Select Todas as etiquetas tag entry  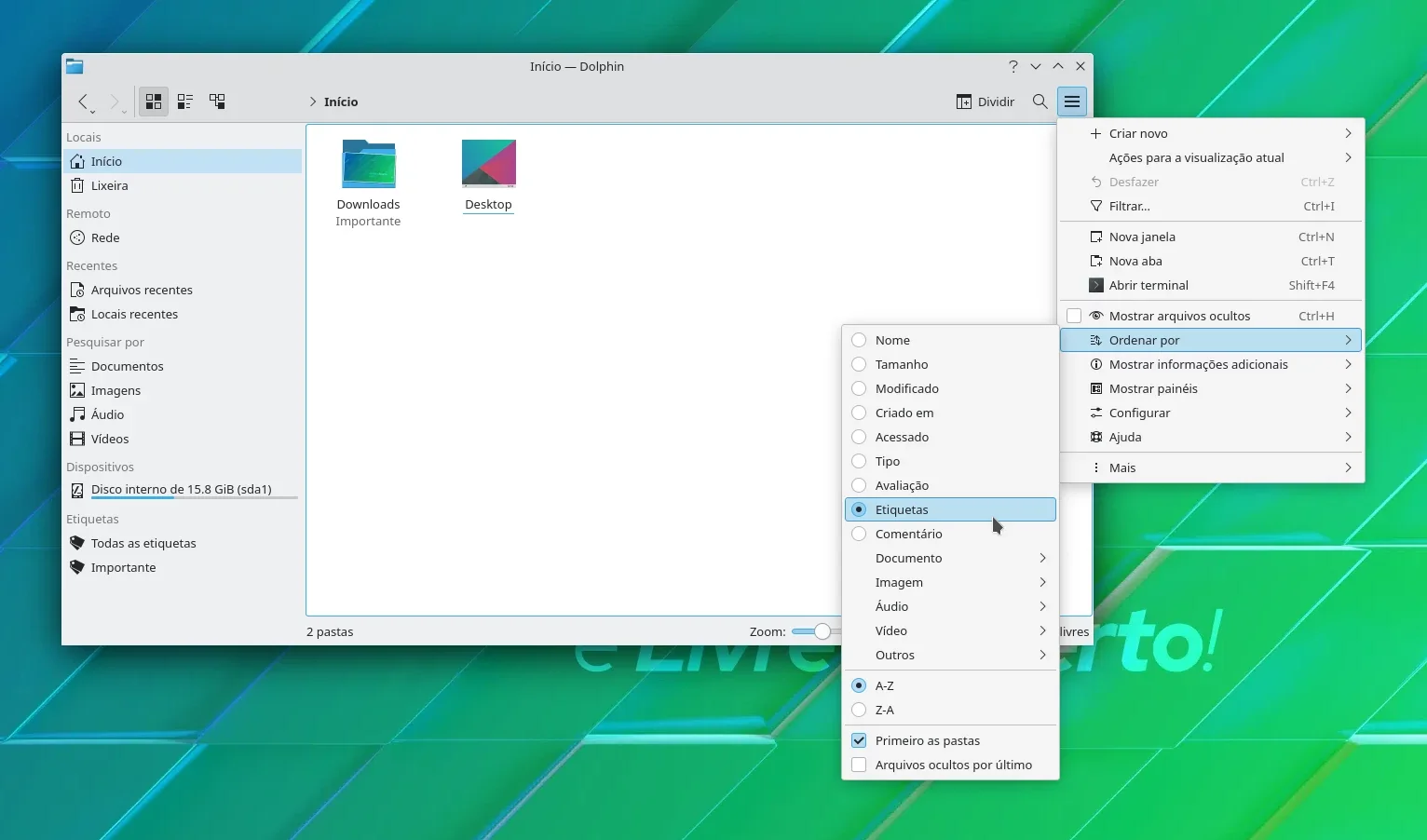[183, 543]
